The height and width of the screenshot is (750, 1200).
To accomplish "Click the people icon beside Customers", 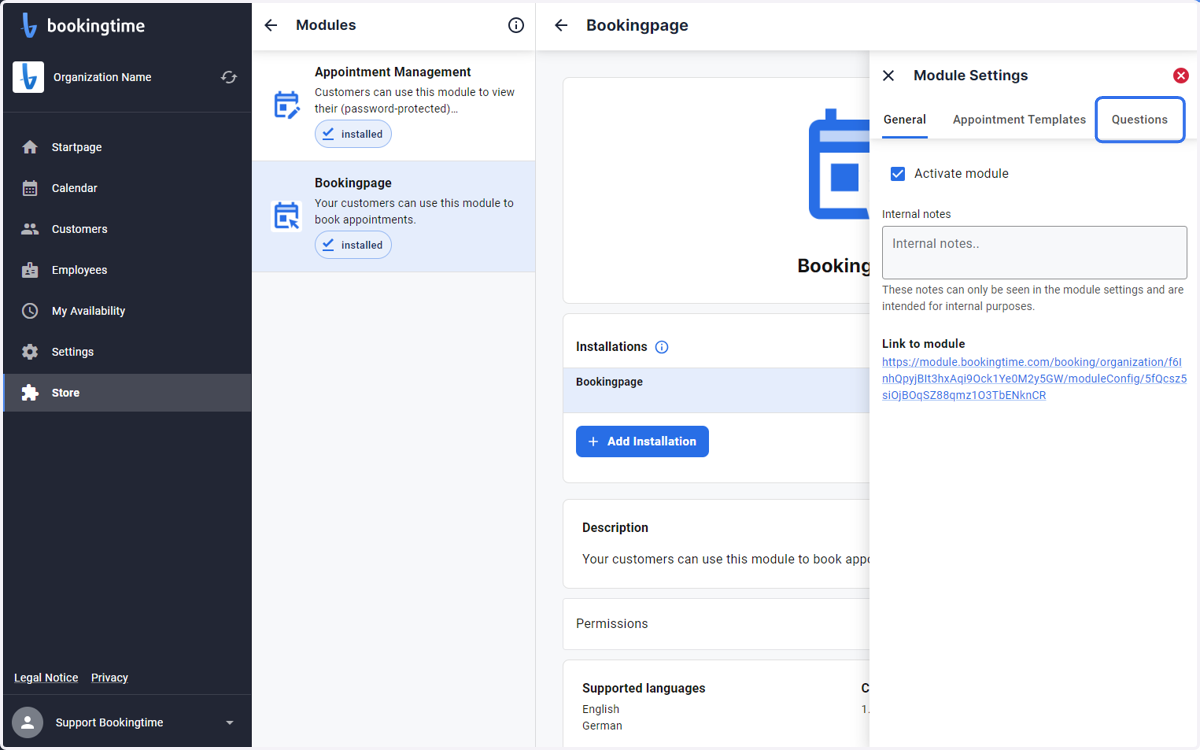I will [30, 229].
